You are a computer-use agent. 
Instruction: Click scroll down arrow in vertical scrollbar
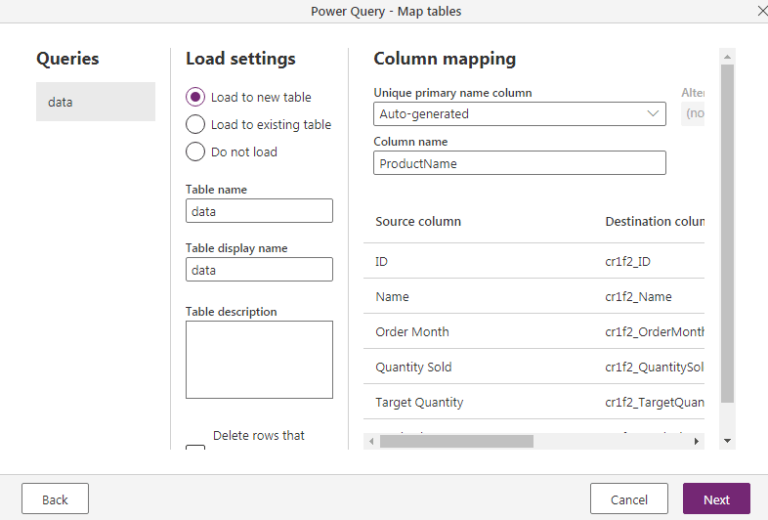click(727, 440)
